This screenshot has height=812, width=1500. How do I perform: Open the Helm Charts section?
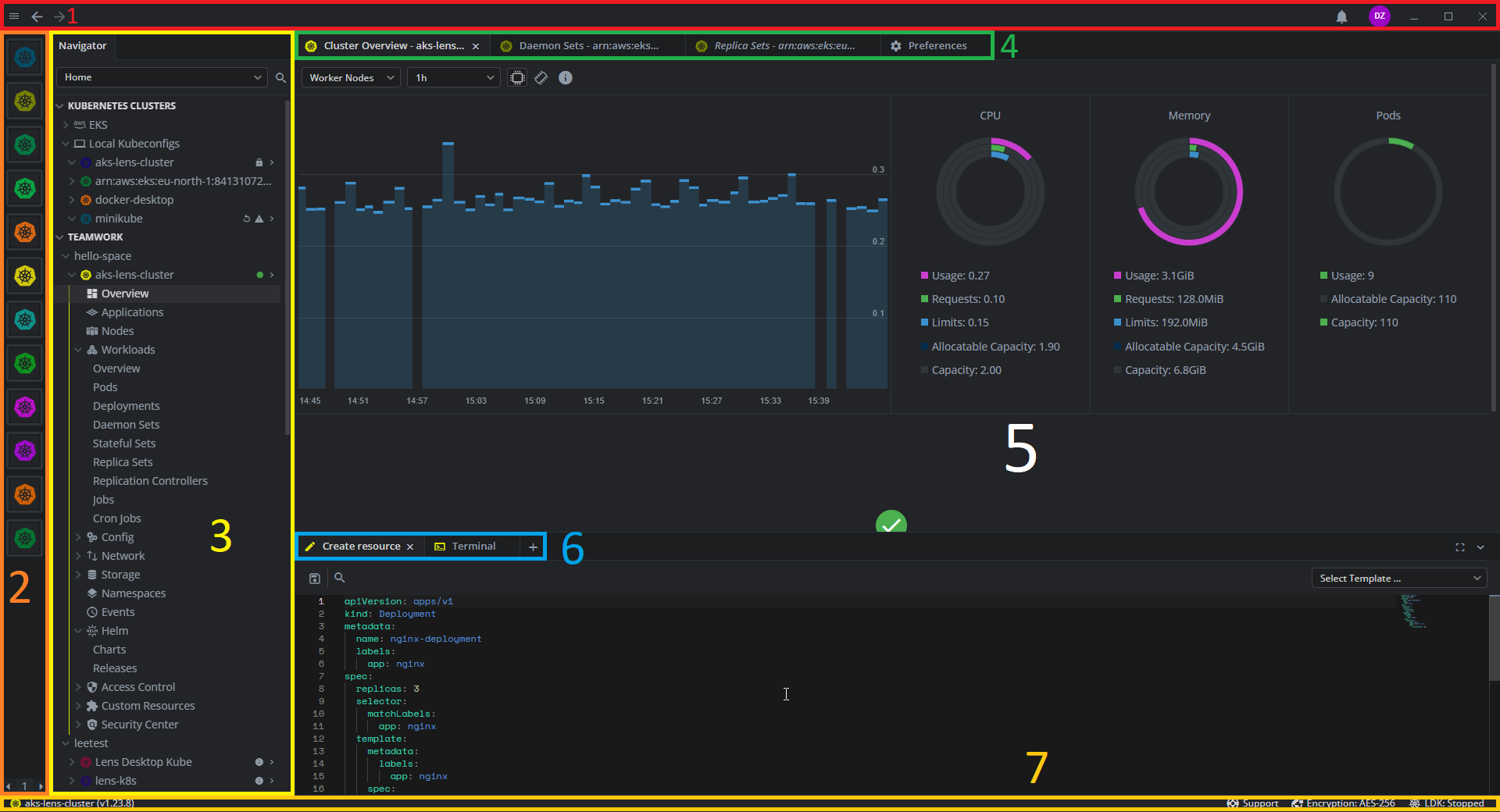(x=109, y=649)
